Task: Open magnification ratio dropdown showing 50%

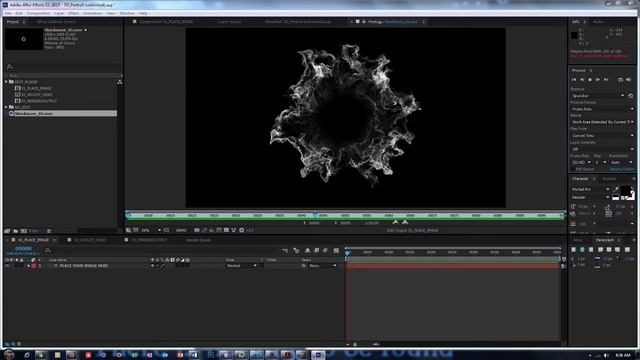Action: pyautogui.click(x=151, y=231)
